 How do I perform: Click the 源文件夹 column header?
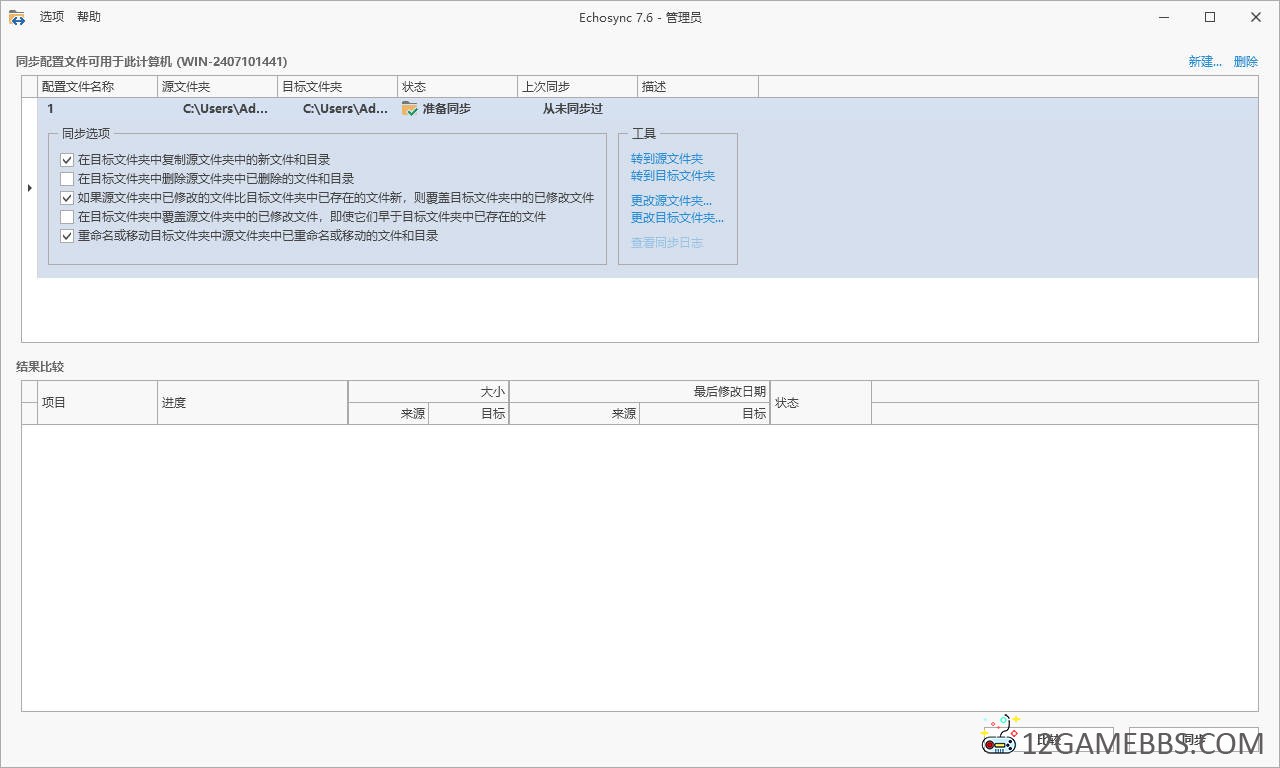217,87
